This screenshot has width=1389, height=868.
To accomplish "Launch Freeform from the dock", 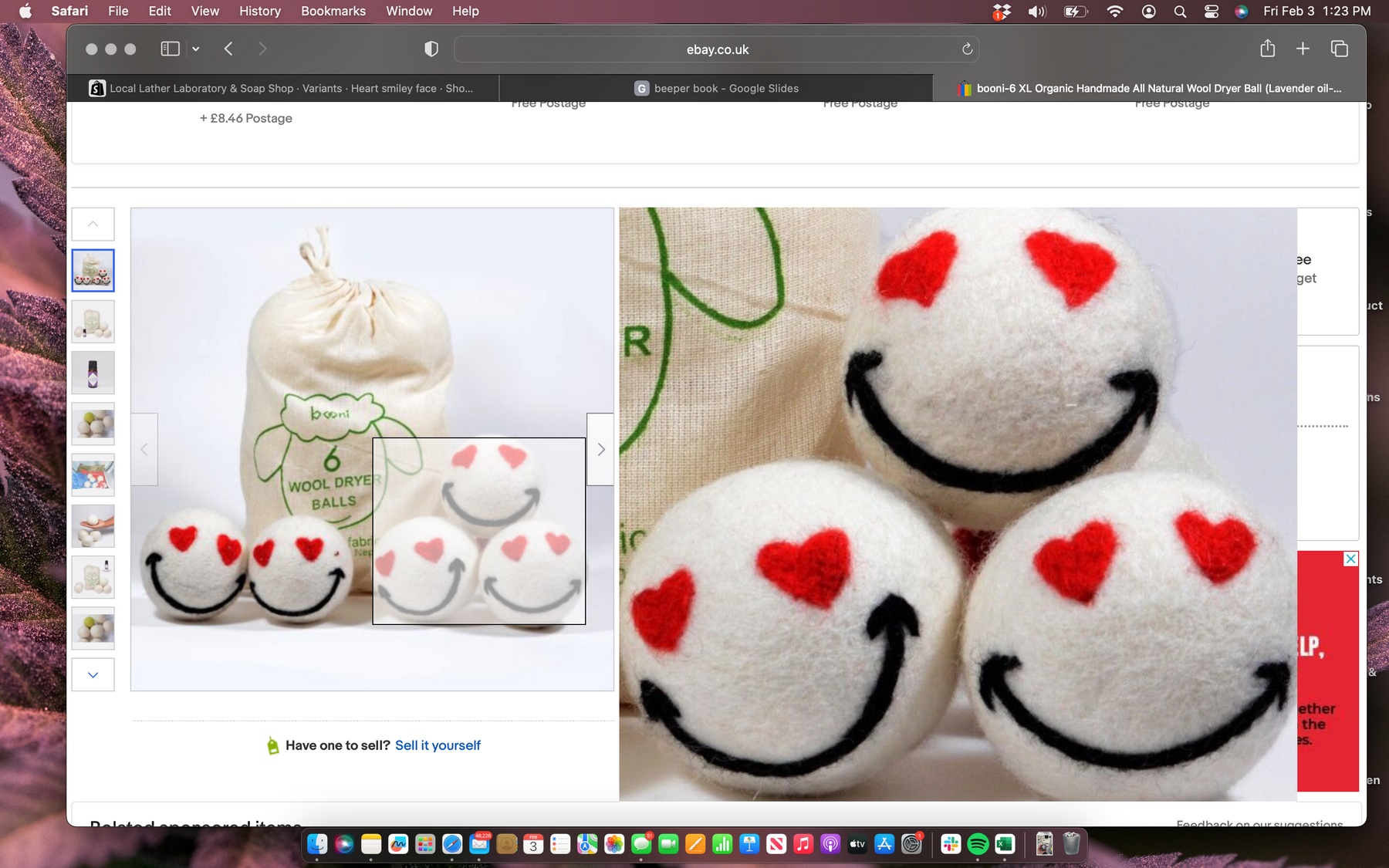I will [x=398, y=844].
